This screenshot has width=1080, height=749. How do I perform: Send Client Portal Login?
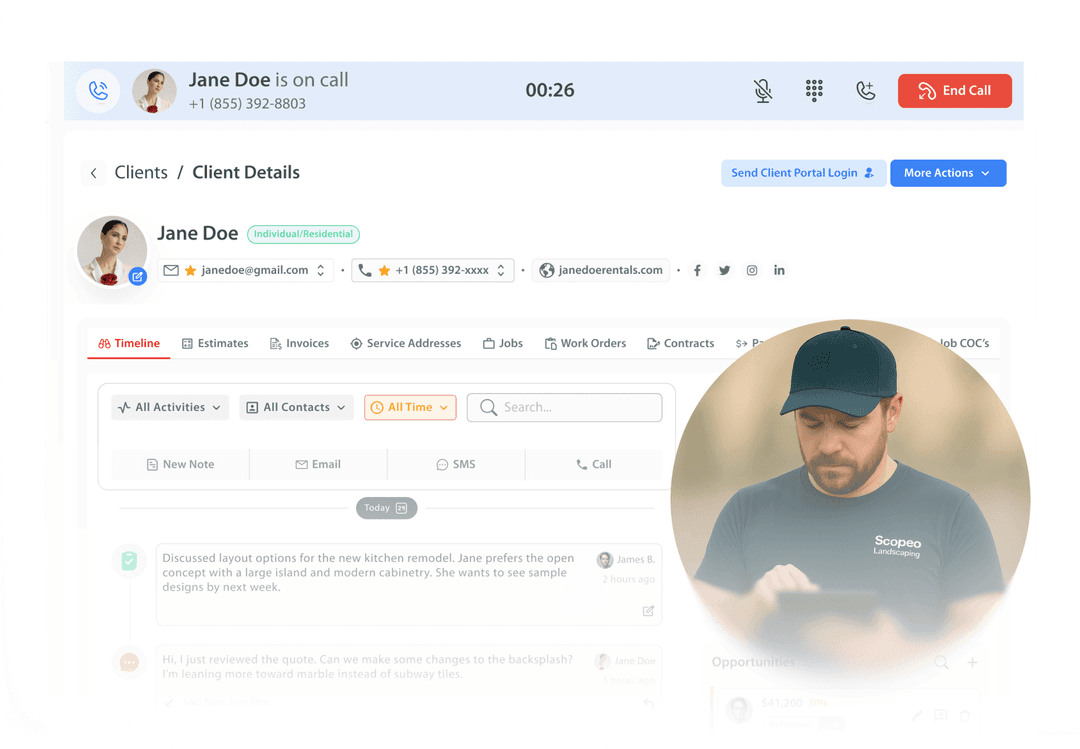click(802, 173)
